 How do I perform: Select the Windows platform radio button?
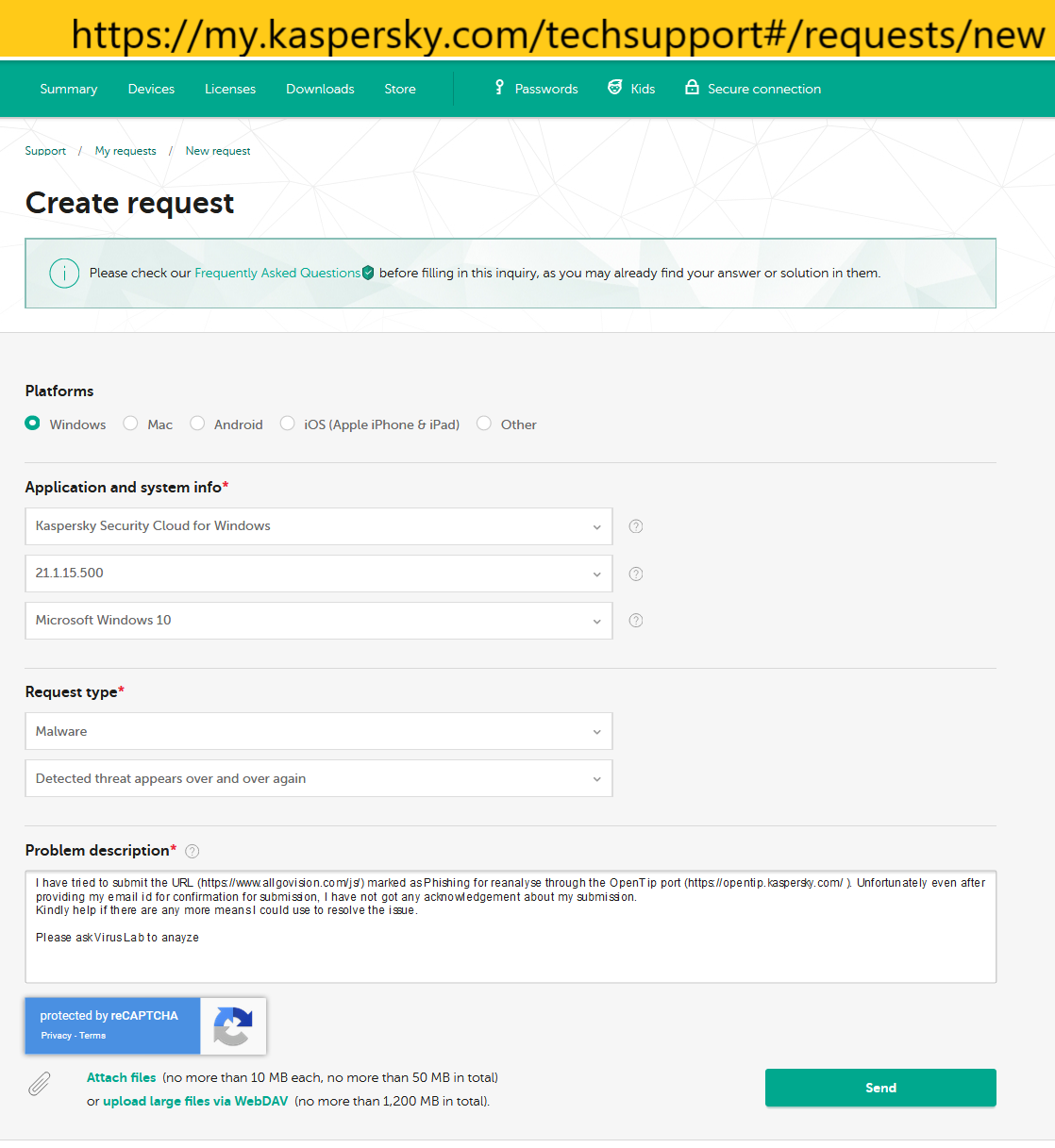point(33,424)
